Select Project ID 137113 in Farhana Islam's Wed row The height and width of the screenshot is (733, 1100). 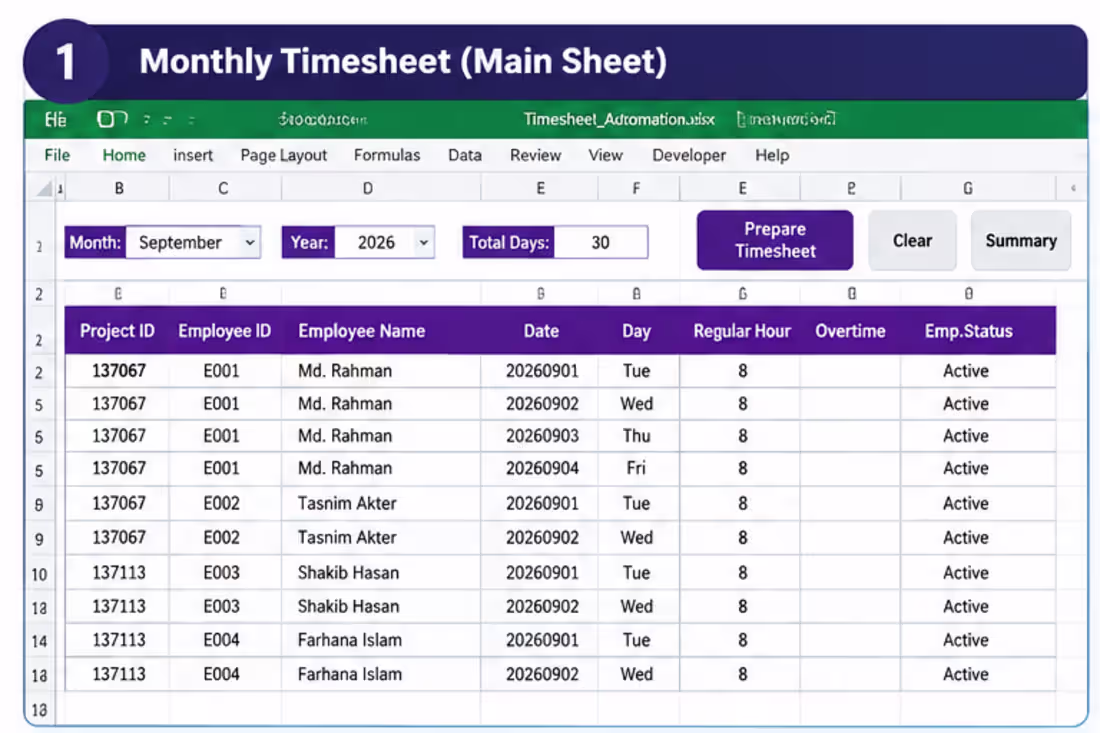coord(118,674)
